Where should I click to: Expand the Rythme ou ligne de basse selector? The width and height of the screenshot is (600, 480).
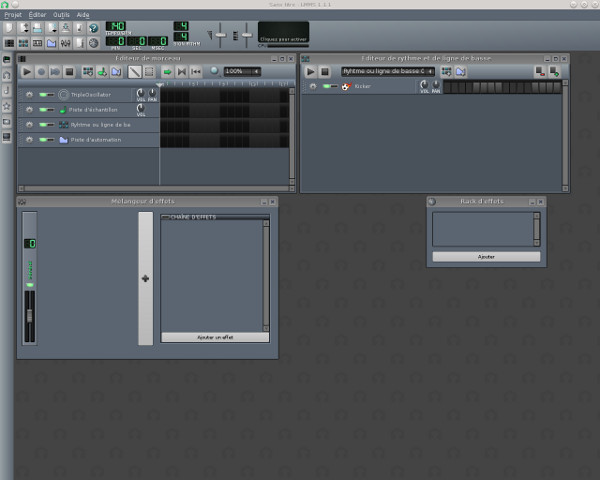click(x=430, y=72)
